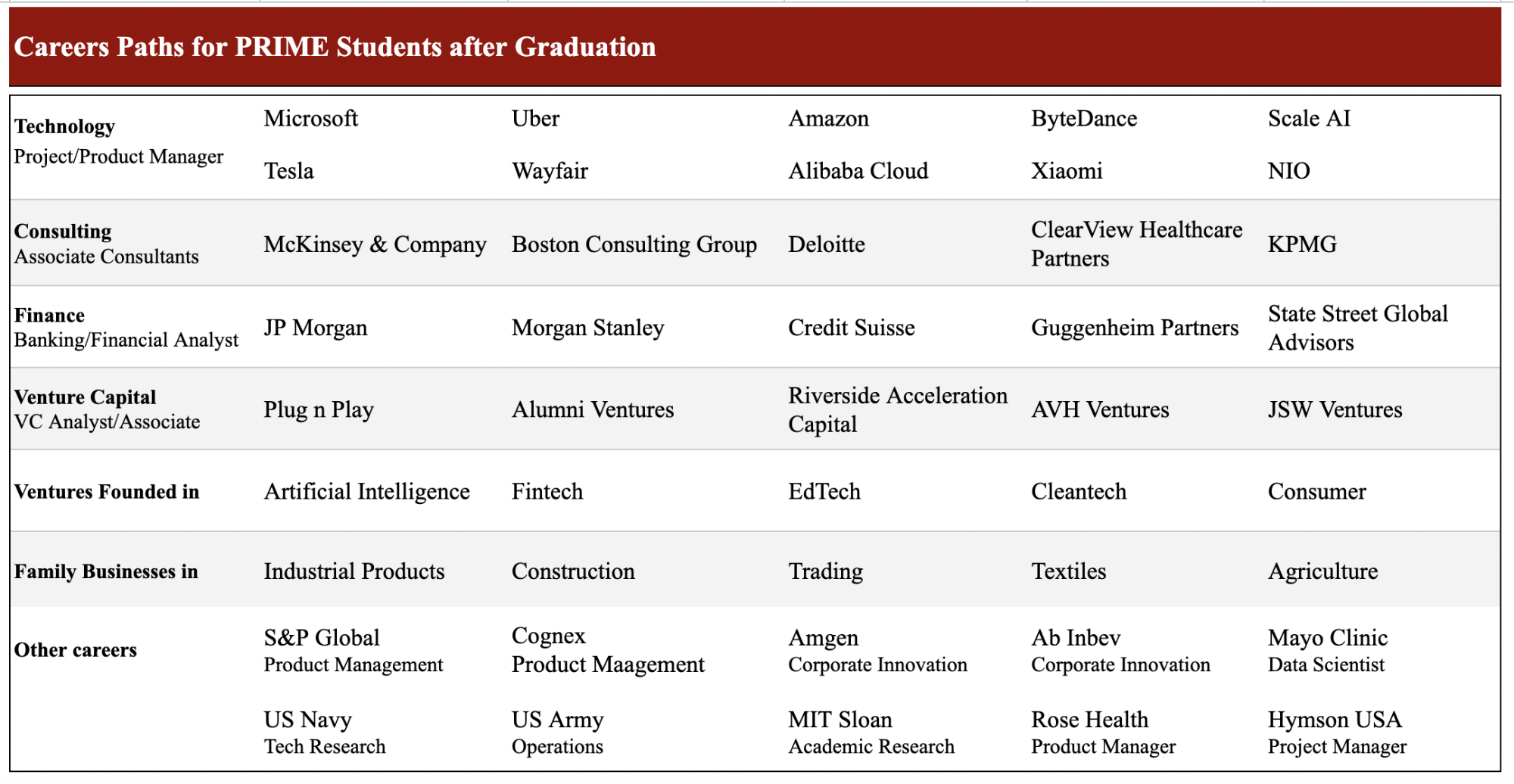Select S&P Global Product Management entry
1514x784 pixels.
(353, 650)
